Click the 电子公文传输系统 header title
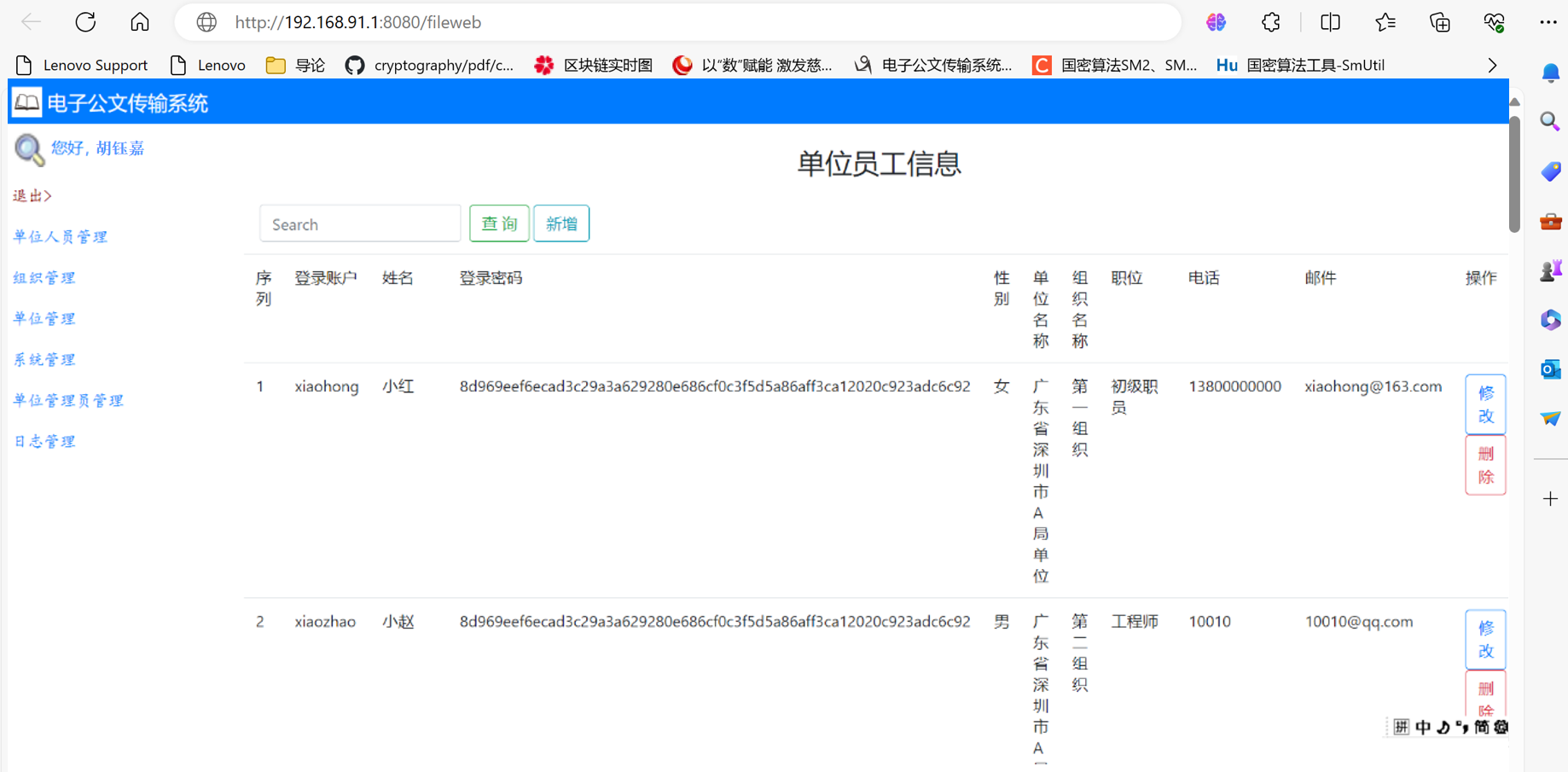This screenshot has width=1568, height=772. tap(127, 103)
